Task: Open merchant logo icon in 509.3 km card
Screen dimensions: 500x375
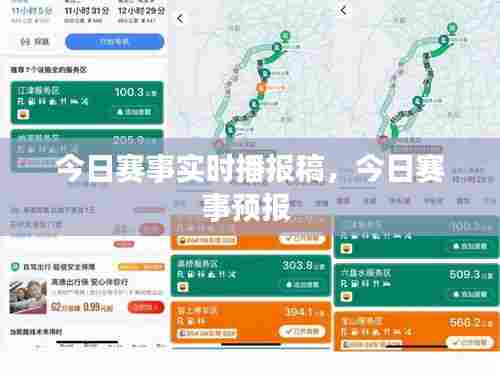Action: [346, 296]
